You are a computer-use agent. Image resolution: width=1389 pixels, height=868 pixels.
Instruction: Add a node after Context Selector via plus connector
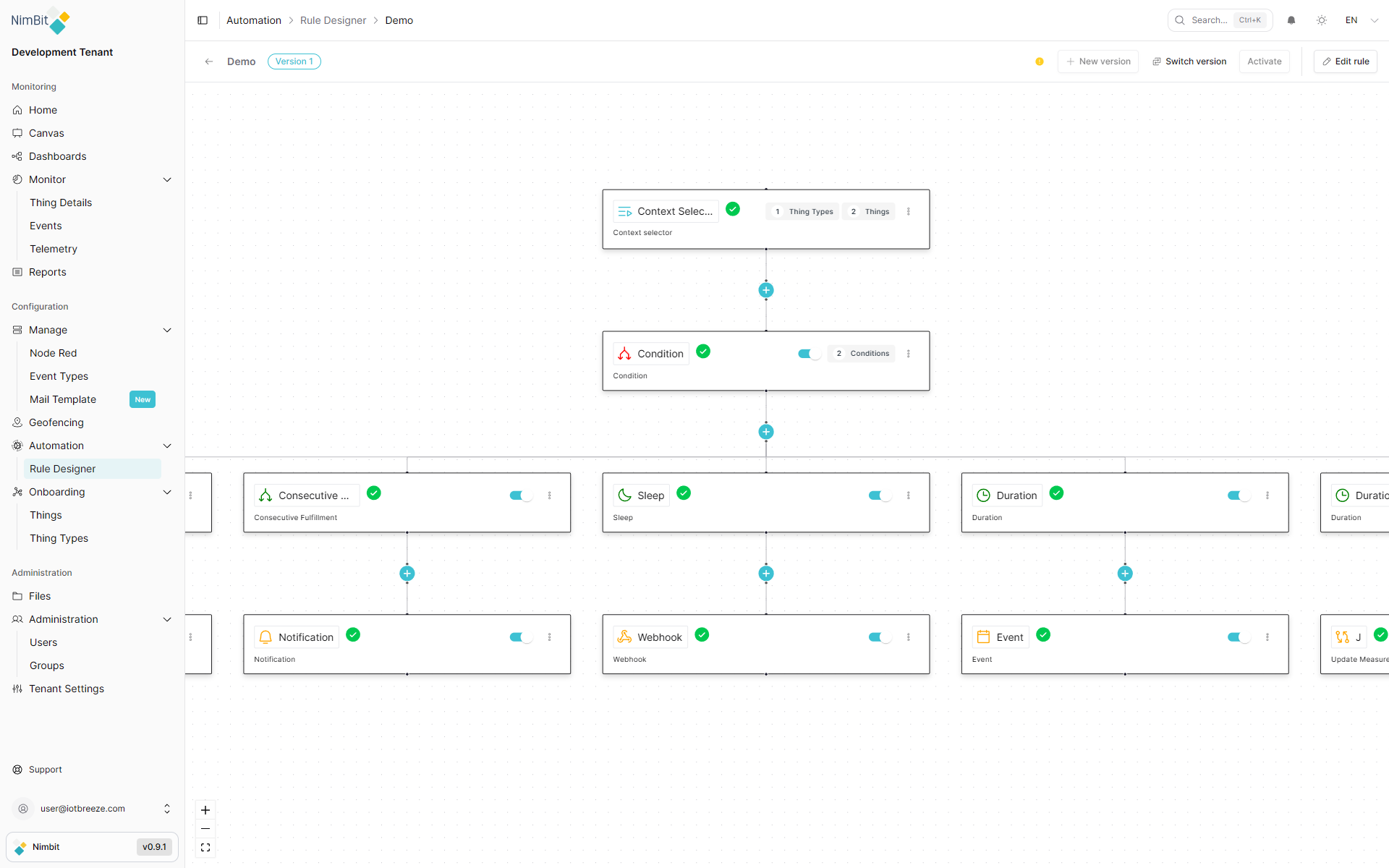click(766, 289)
